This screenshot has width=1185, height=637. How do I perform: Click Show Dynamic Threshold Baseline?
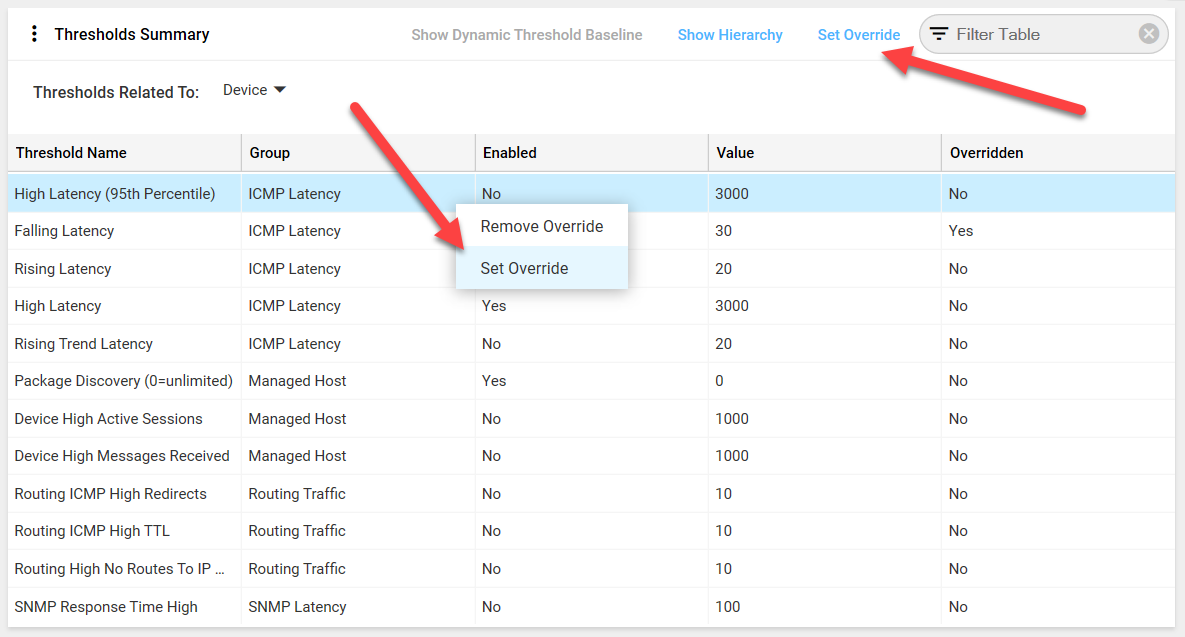[526, 34]
